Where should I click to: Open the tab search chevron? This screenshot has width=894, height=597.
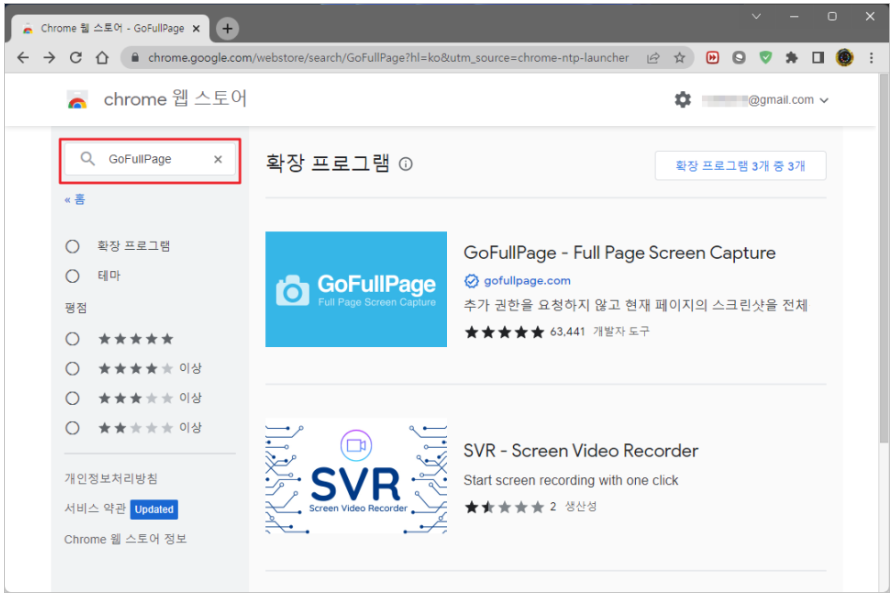click(x=756, y=17)
